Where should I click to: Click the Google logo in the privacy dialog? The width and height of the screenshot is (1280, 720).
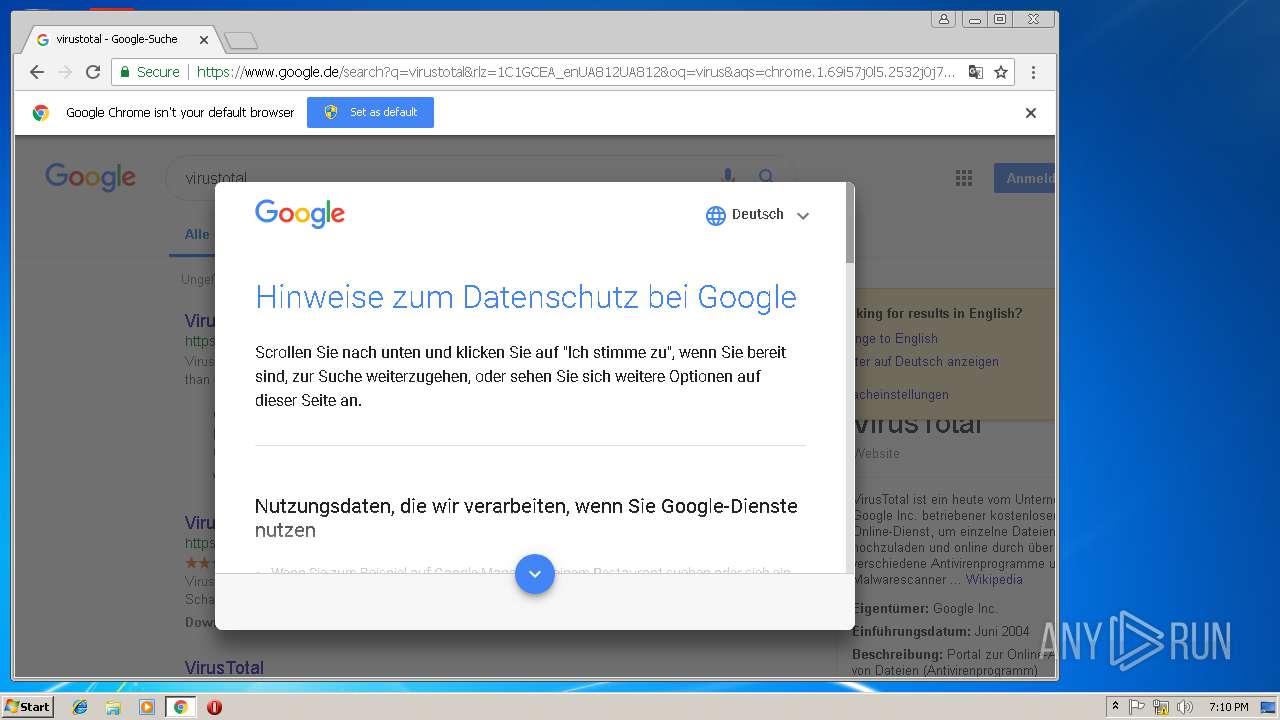(x=300, y=214)
